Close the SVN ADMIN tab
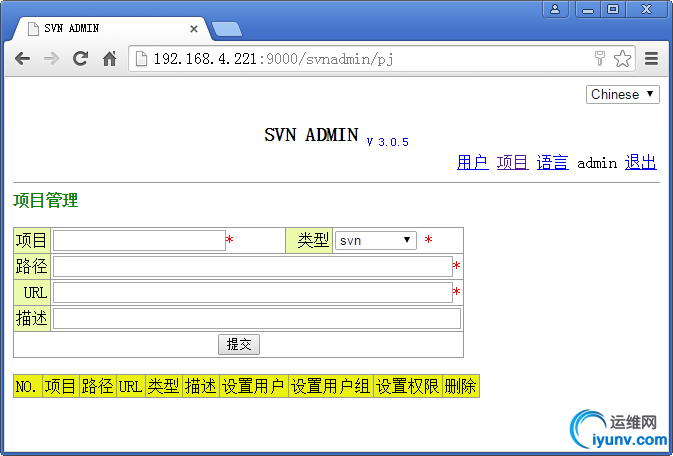This screenshot has height=456, width=673. [194, 29]
